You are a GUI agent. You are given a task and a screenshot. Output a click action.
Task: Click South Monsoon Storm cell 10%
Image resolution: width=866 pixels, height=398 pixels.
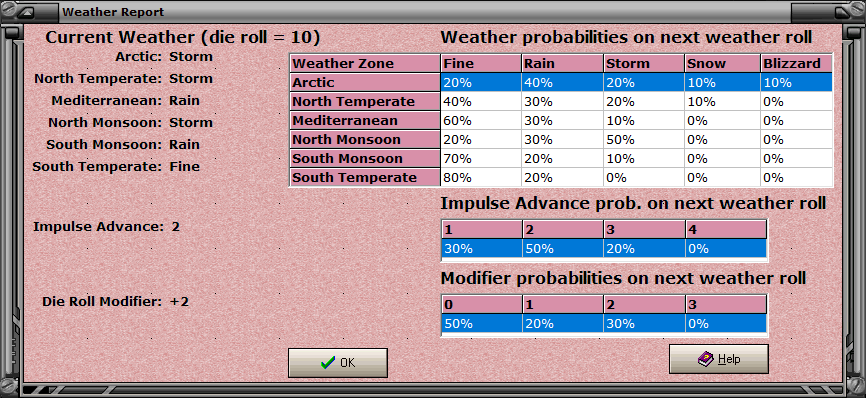tap(644, 158)
